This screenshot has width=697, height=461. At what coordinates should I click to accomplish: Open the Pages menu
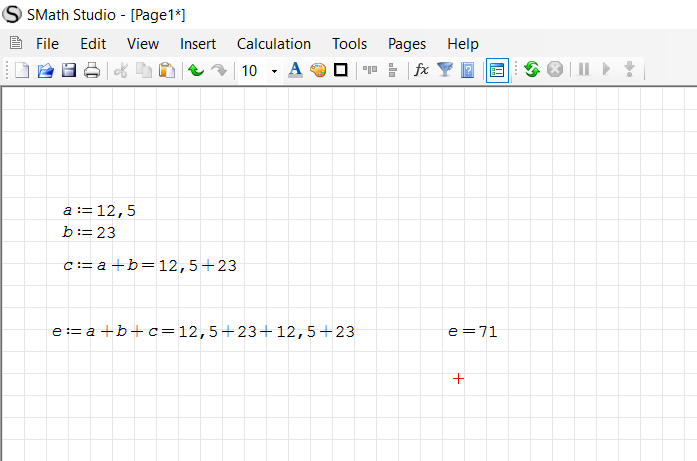(x=406, y=44)
